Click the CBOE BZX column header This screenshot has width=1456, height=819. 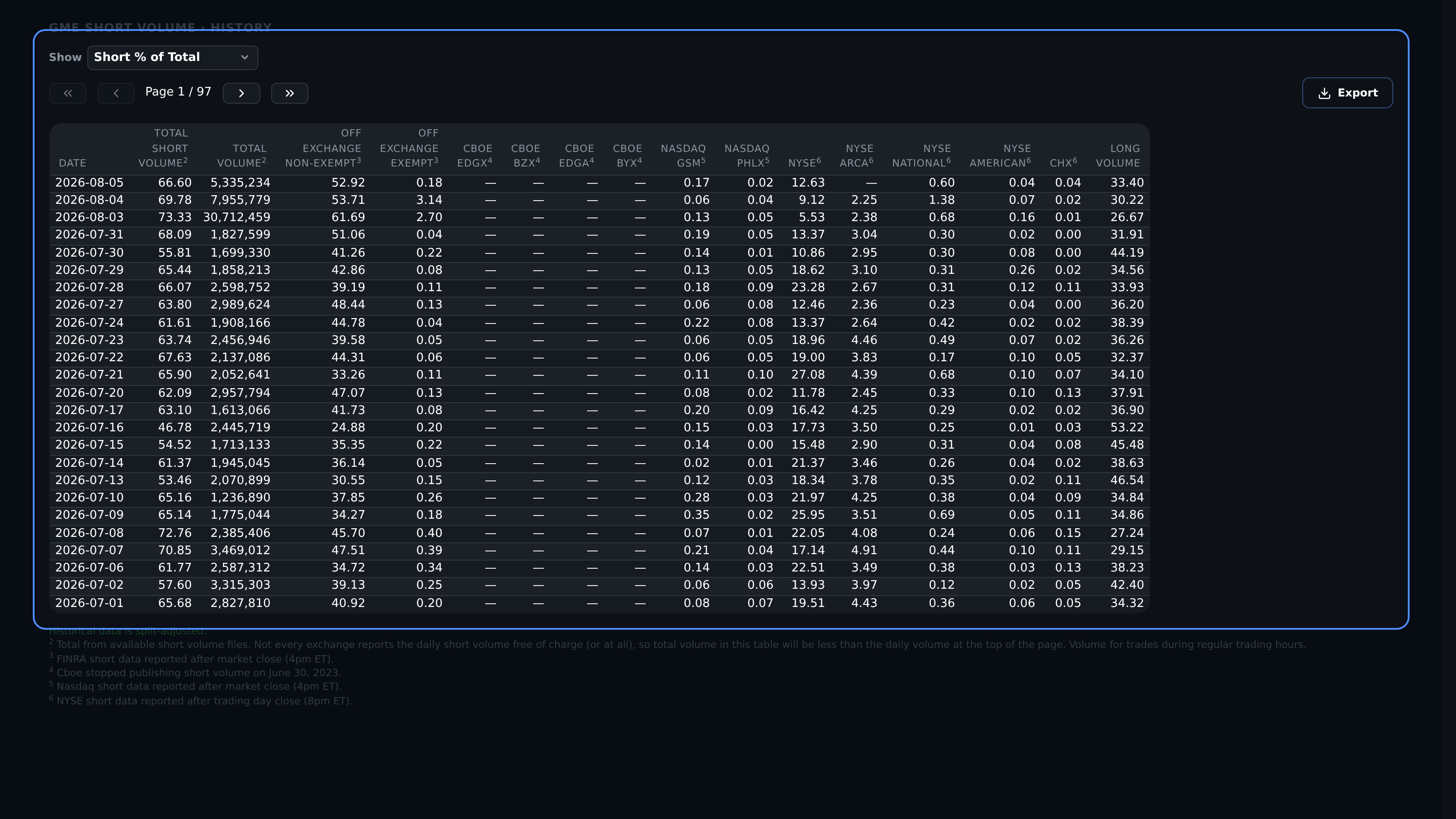pos(526,156)
